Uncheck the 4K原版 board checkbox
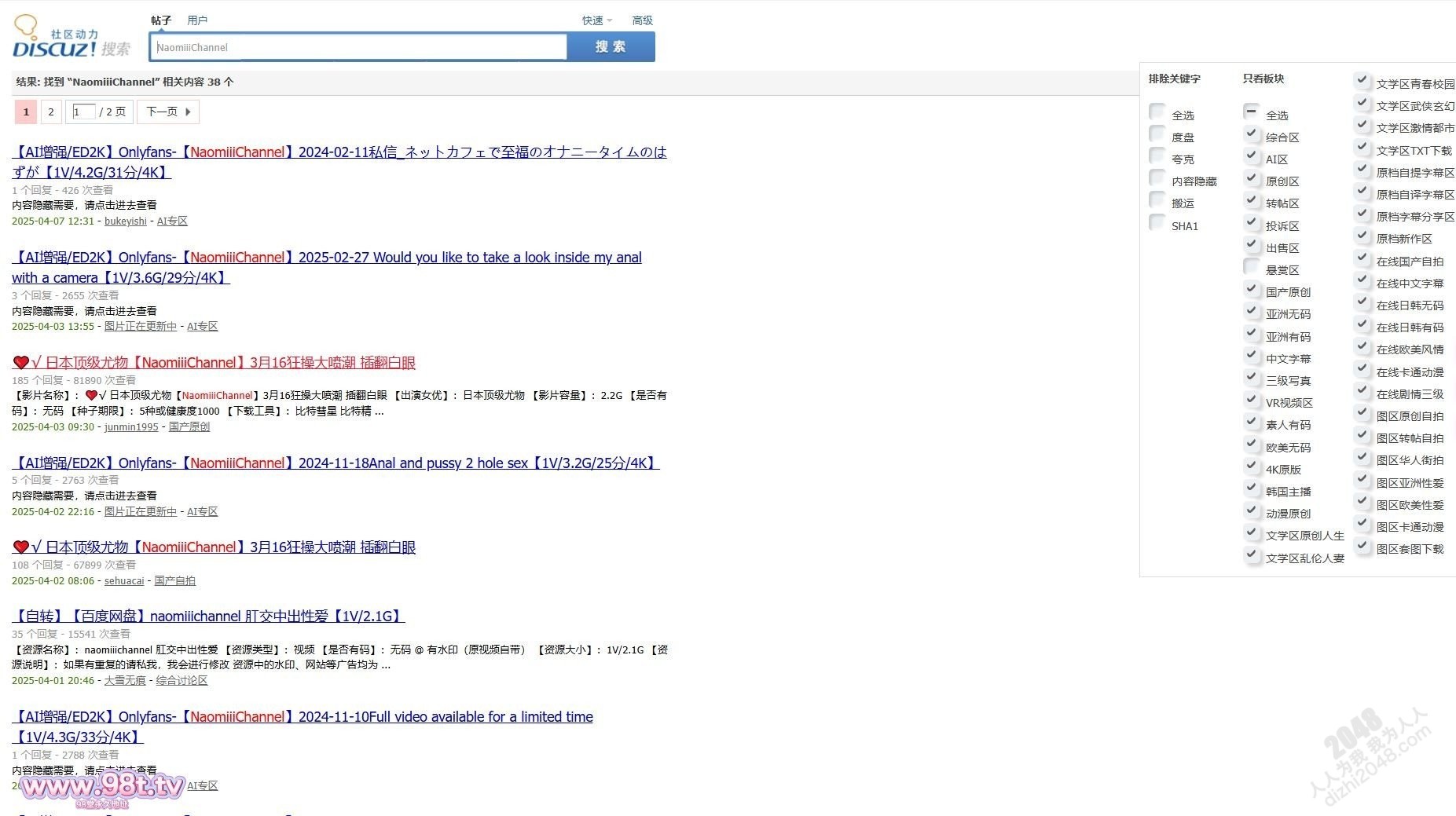The height and width of the screenshot is (816, 1456). coord(1252,466)
